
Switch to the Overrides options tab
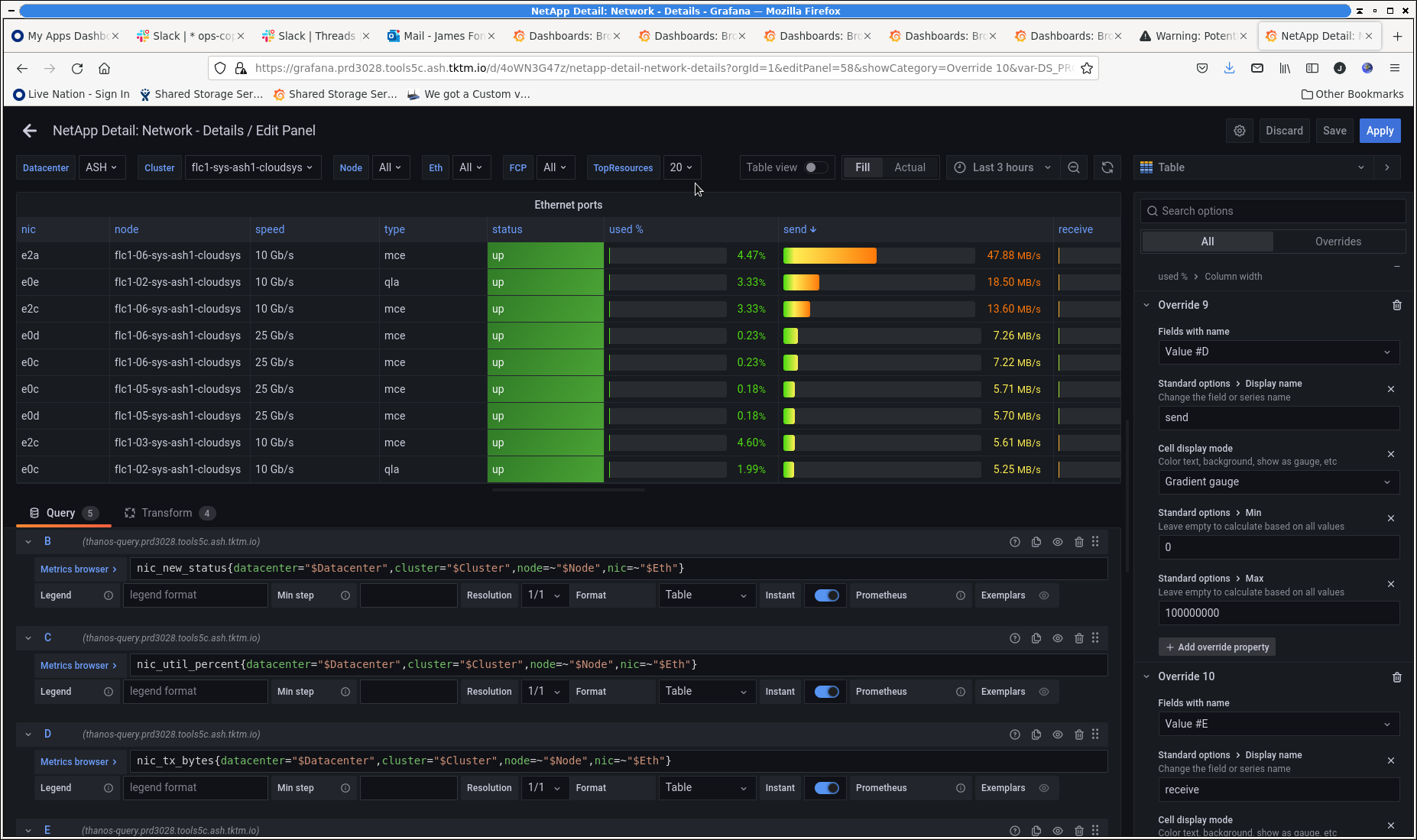(1338, 242)
